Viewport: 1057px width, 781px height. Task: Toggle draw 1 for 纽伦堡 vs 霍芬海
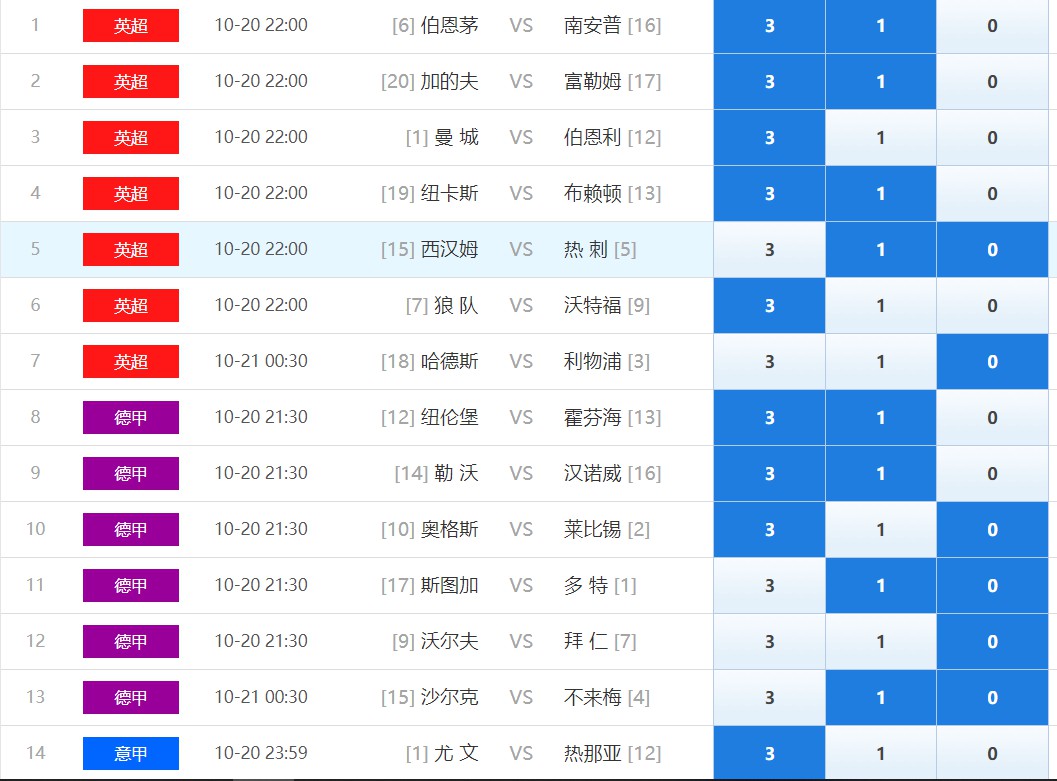pos(880,417)
